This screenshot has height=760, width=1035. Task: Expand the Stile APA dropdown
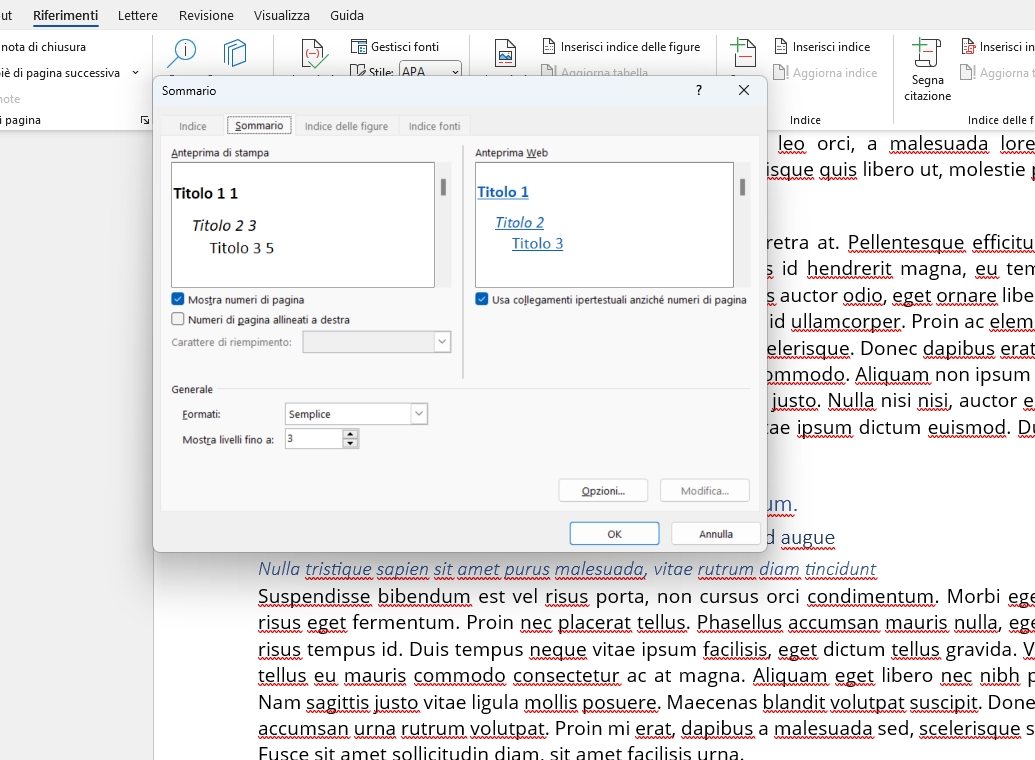pyautogui.click(x=454, y=72)
